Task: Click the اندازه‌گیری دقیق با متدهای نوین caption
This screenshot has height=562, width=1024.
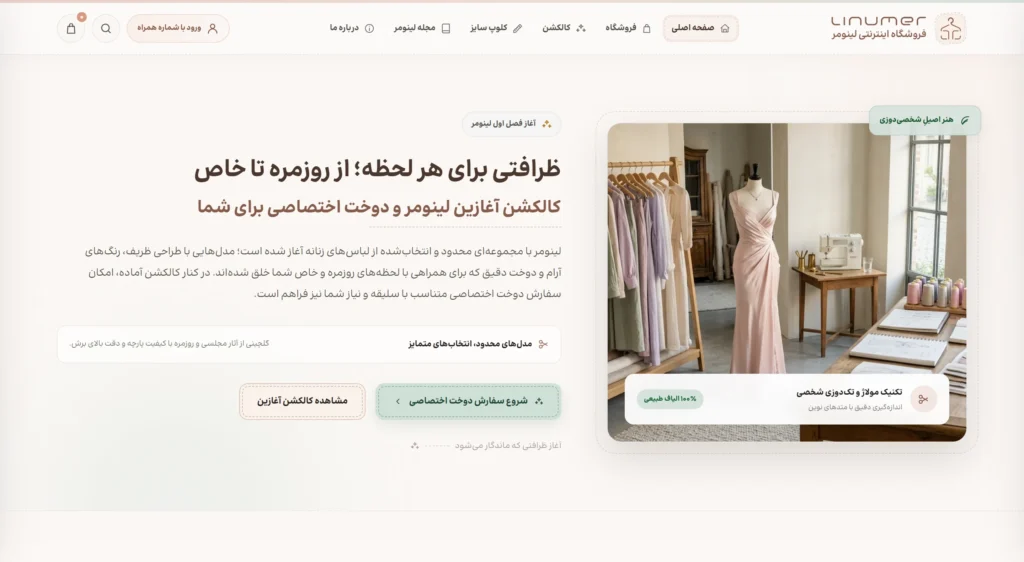Action: tap(855, 407)
